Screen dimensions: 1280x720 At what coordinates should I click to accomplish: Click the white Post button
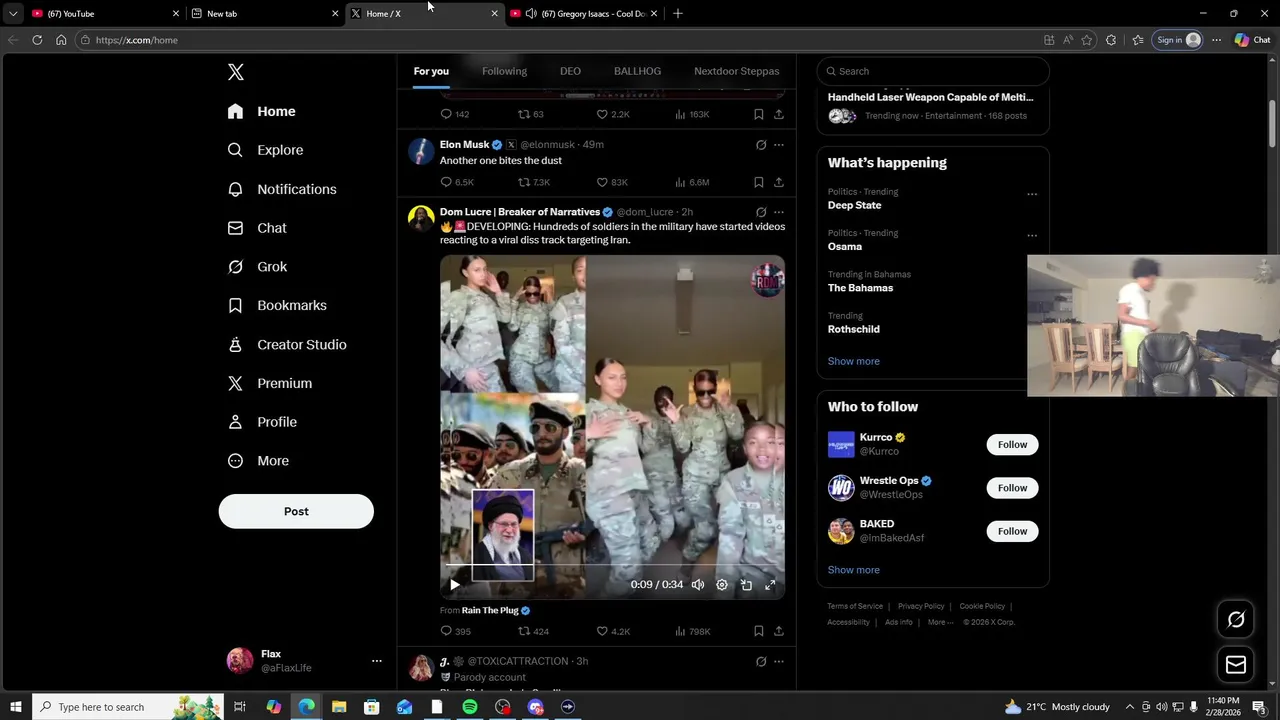coord(296,511)
